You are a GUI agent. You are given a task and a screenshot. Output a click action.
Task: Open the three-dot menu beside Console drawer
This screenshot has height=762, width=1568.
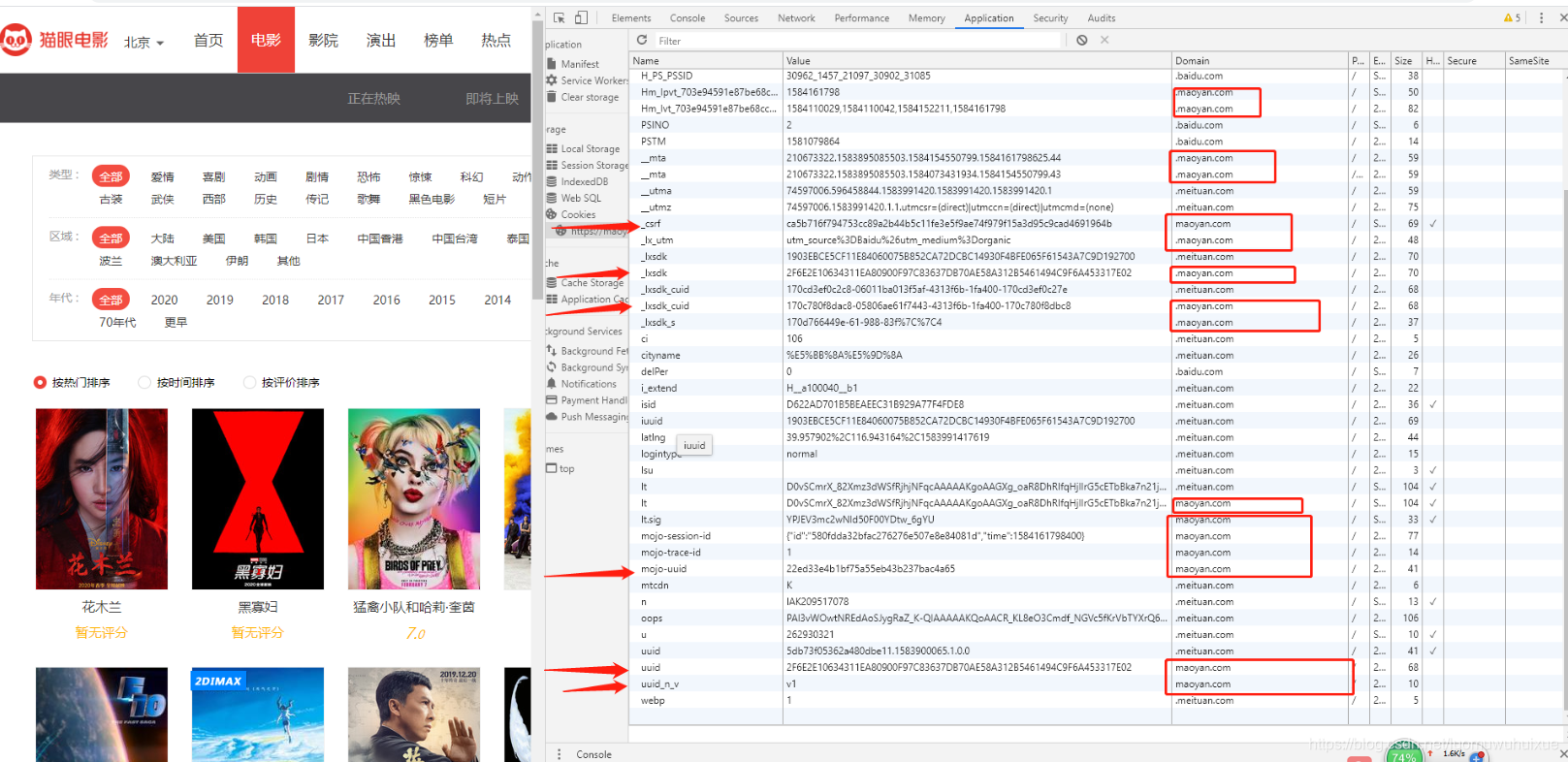coord(559,754)
